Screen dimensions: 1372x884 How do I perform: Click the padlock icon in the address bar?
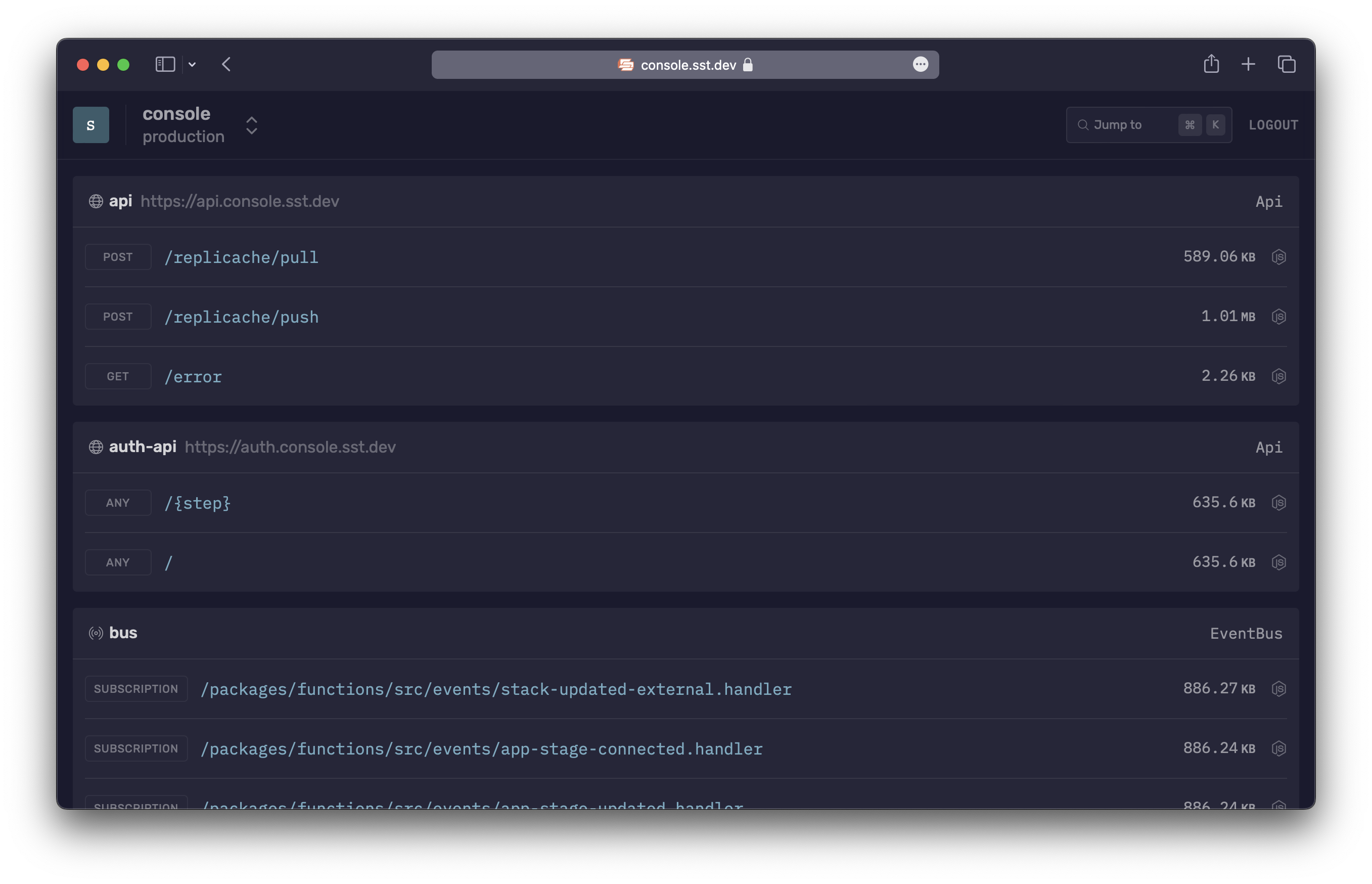pyautogui.click(x=747, y=65)
